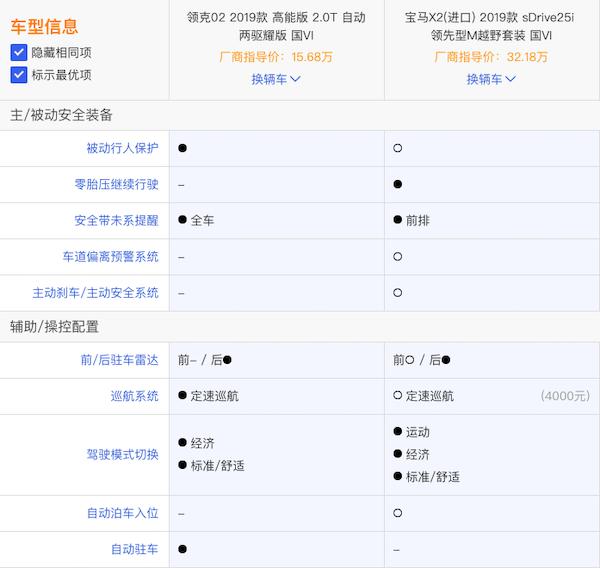Open 换辆车 dropdown for 宝马X2

pos(491,79)
